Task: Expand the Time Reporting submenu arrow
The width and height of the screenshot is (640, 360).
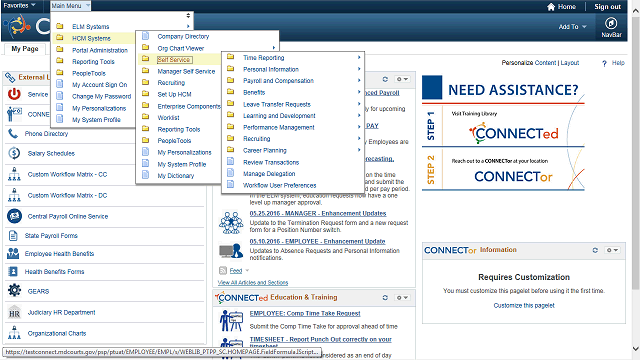Action: coord(359,58)
